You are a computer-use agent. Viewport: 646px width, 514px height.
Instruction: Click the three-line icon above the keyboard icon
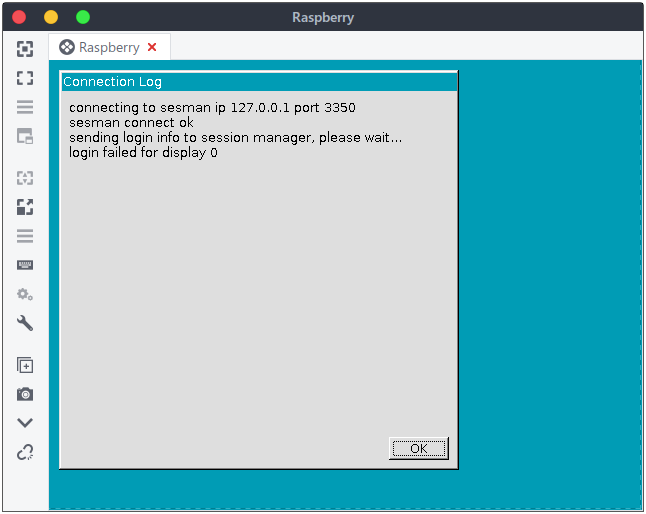[25, 236]
